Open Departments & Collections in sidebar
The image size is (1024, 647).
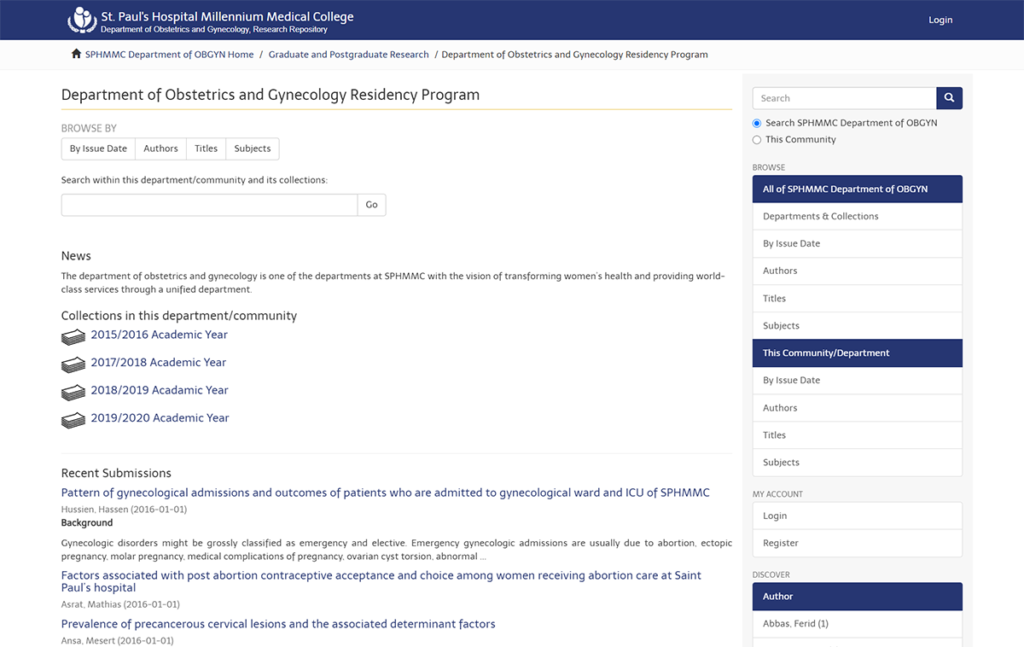pyautogui.click(x=857, y=216)
